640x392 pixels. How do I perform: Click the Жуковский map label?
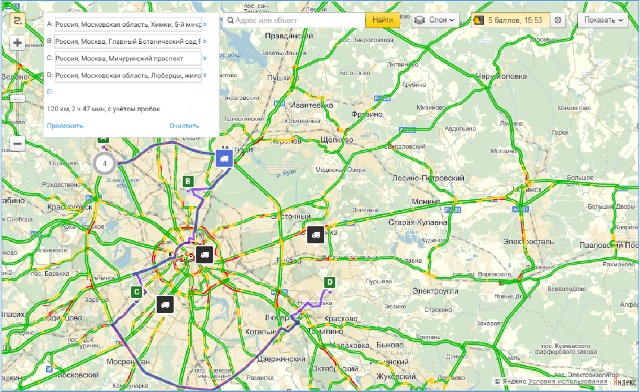pos(396,376)
